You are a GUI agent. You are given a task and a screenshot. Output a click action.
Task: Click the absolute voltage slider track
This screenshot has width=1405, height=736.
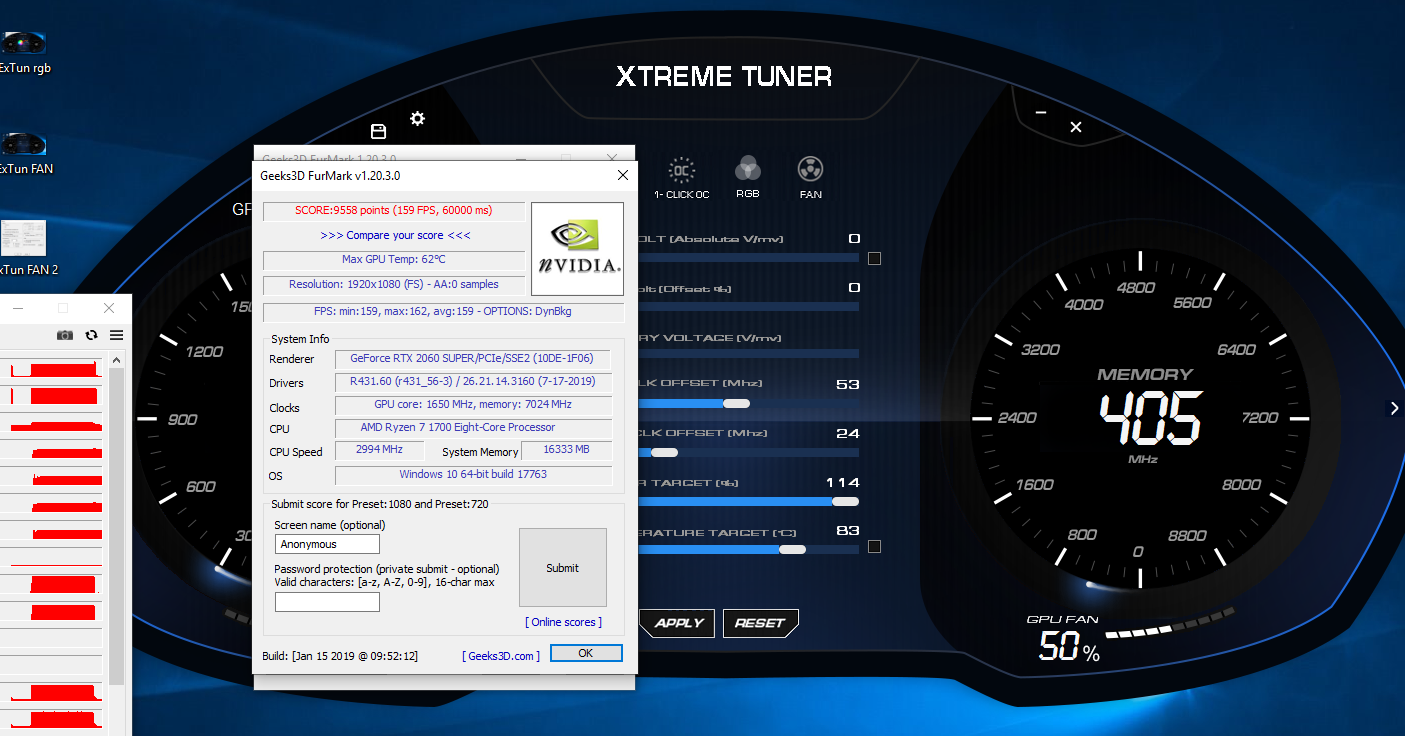748,258
